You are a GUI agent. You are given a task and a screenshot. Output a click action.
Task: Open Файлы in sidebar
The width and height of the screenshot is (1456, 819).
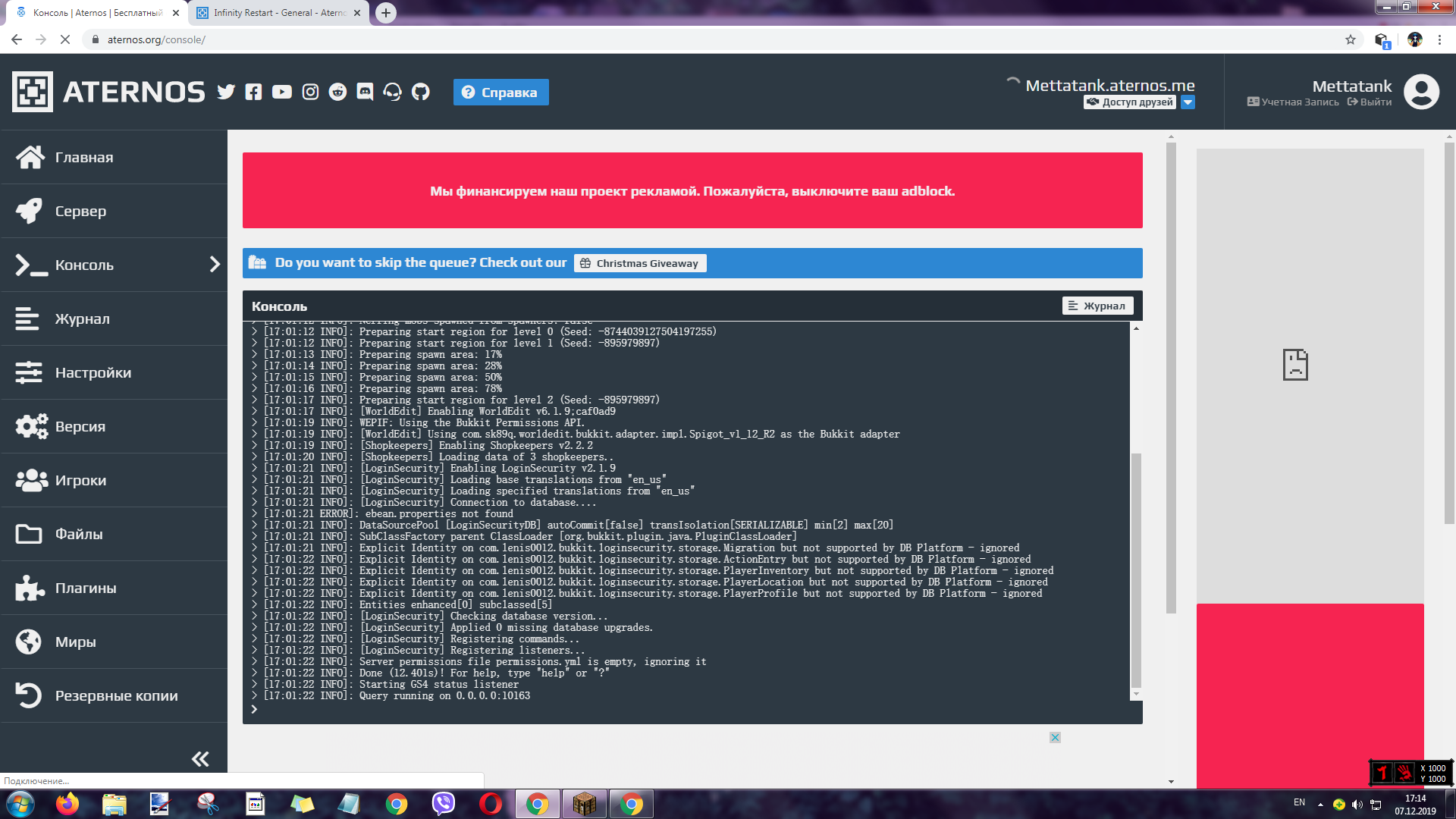[x=114, y=534]
